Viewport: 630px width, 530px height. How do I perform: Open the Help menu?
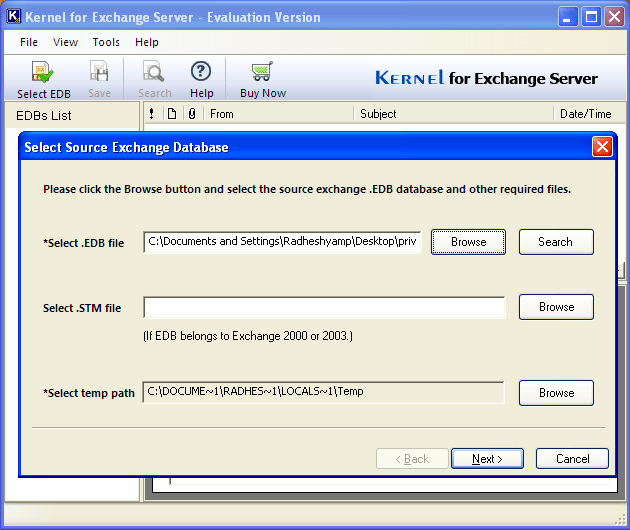(147, 42)
